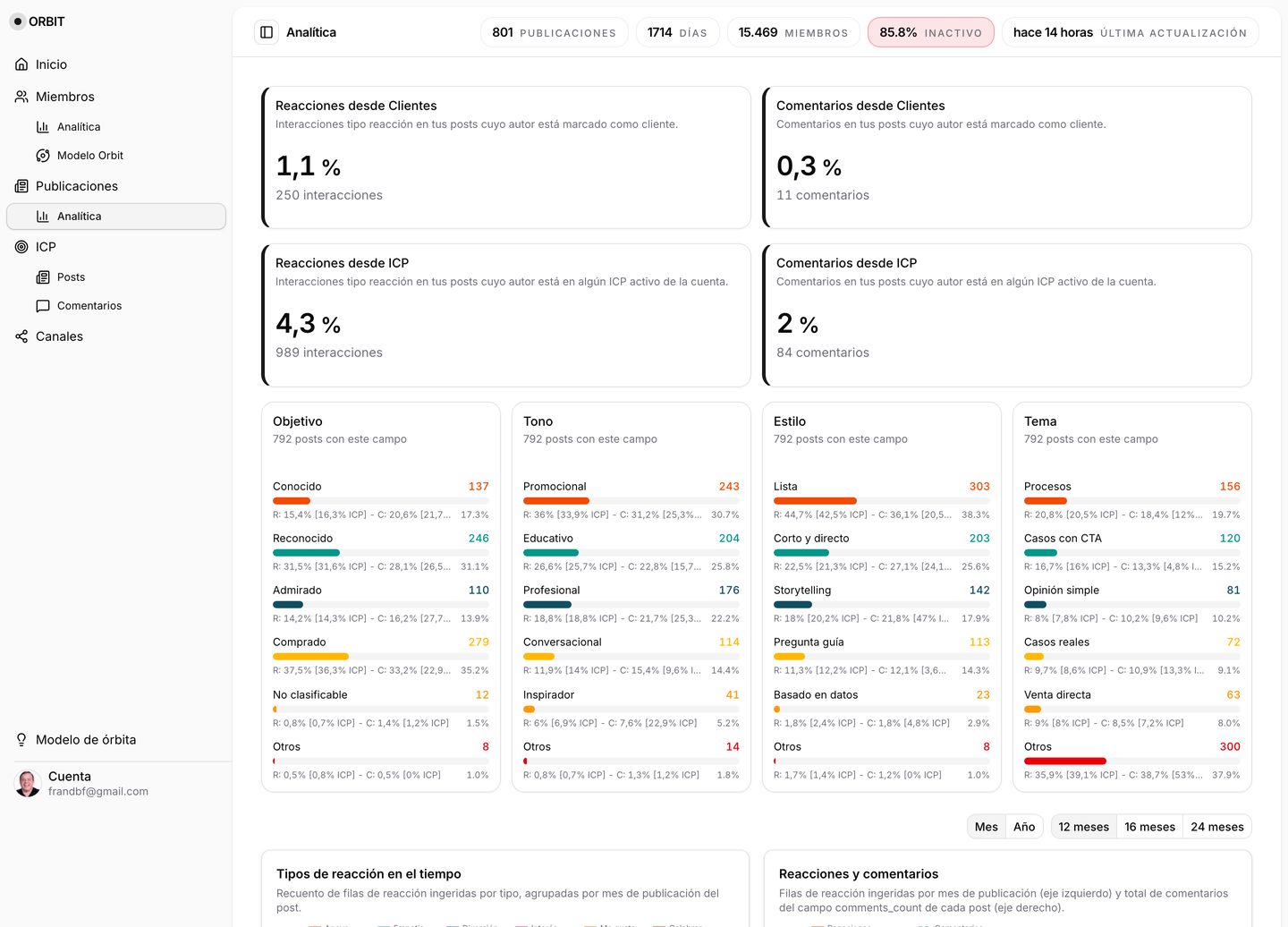Switch chart grouping to Año
Image resolution: width=1288 pixels, height=927 pixels.
(x=1024, y=827)
